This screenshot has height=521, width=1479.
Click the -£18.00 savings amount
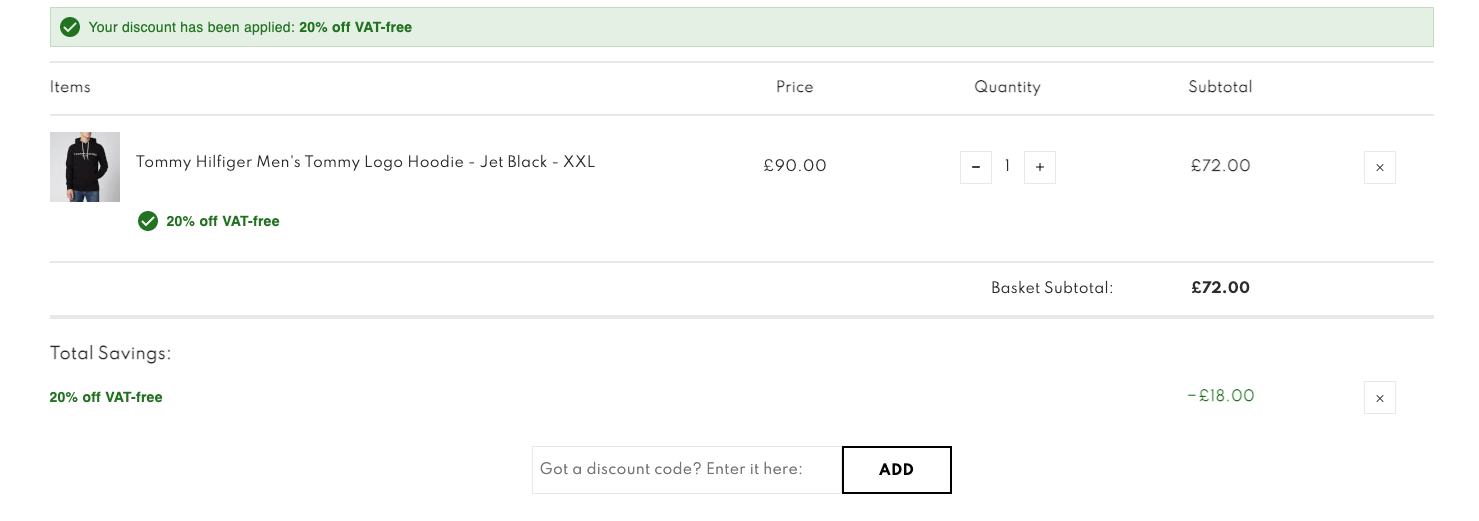[x=1220, y=396]
